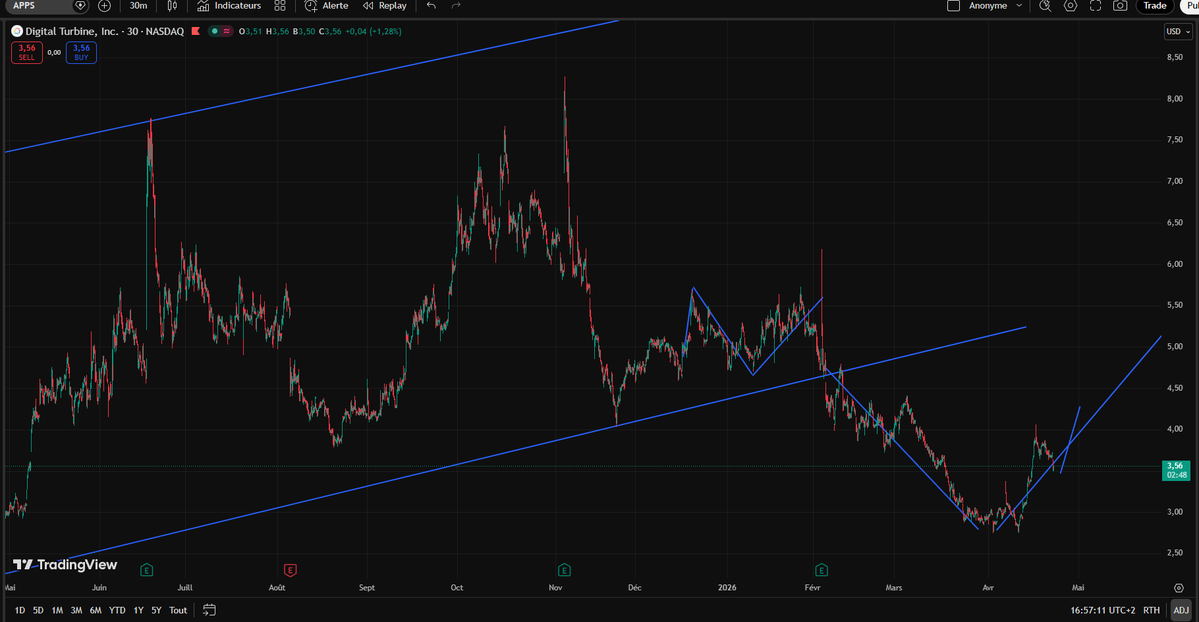
Task: Click the current price label 3,56 on price axis
Action: [x=1176, y=471]
